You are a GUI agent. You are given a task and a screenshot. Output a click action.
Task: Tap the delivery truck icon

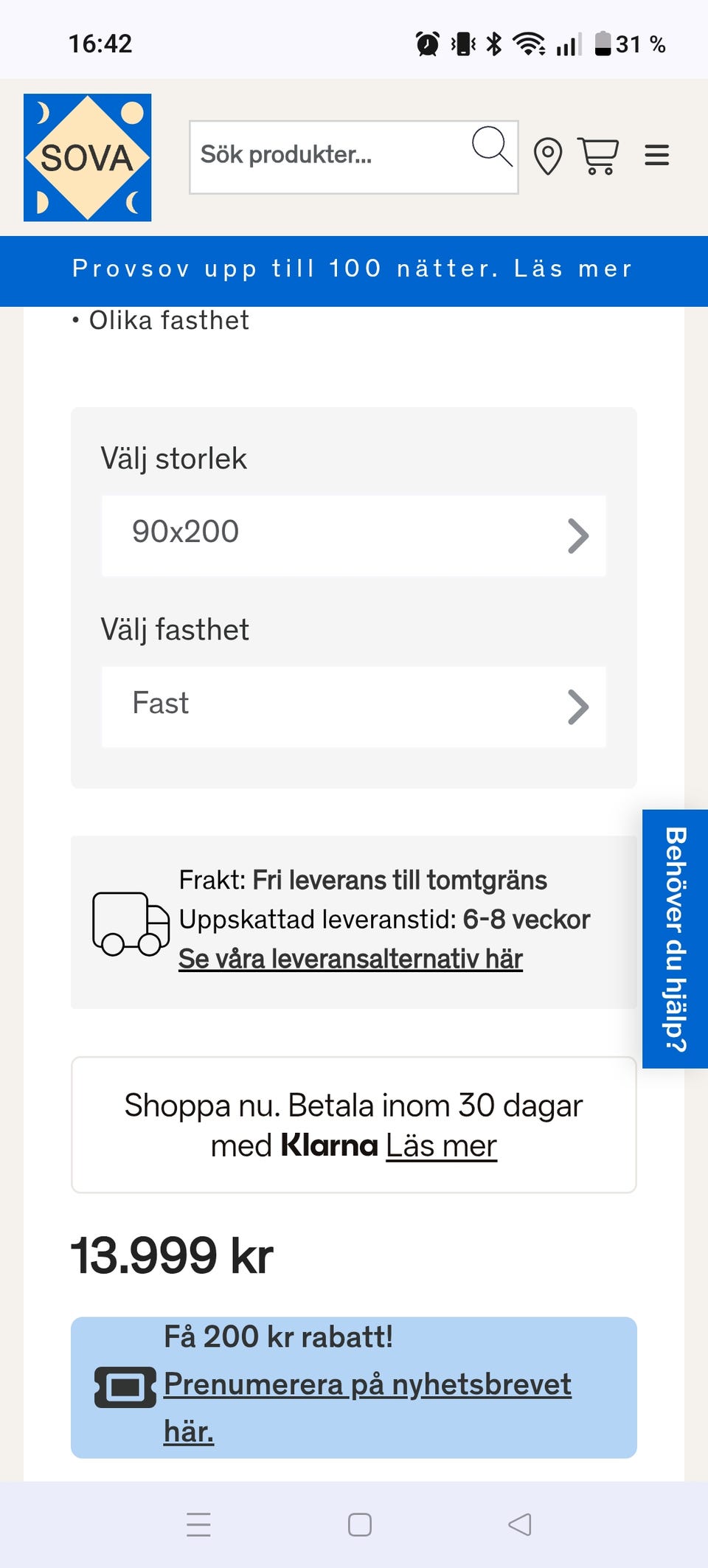coord(131,923)
